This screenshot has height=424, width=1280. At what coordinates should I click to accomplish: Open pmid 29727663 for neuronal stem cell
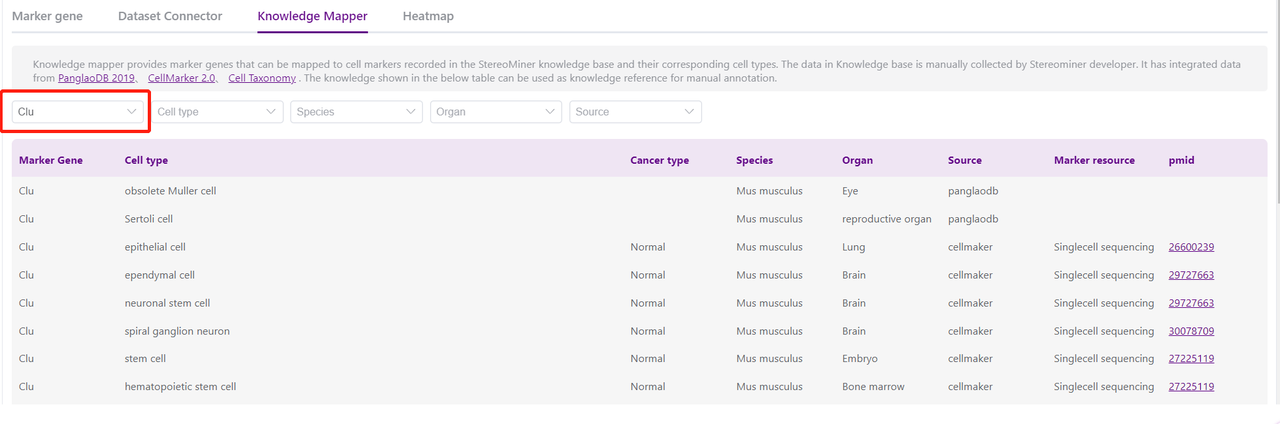click(x=1191, y=303)
